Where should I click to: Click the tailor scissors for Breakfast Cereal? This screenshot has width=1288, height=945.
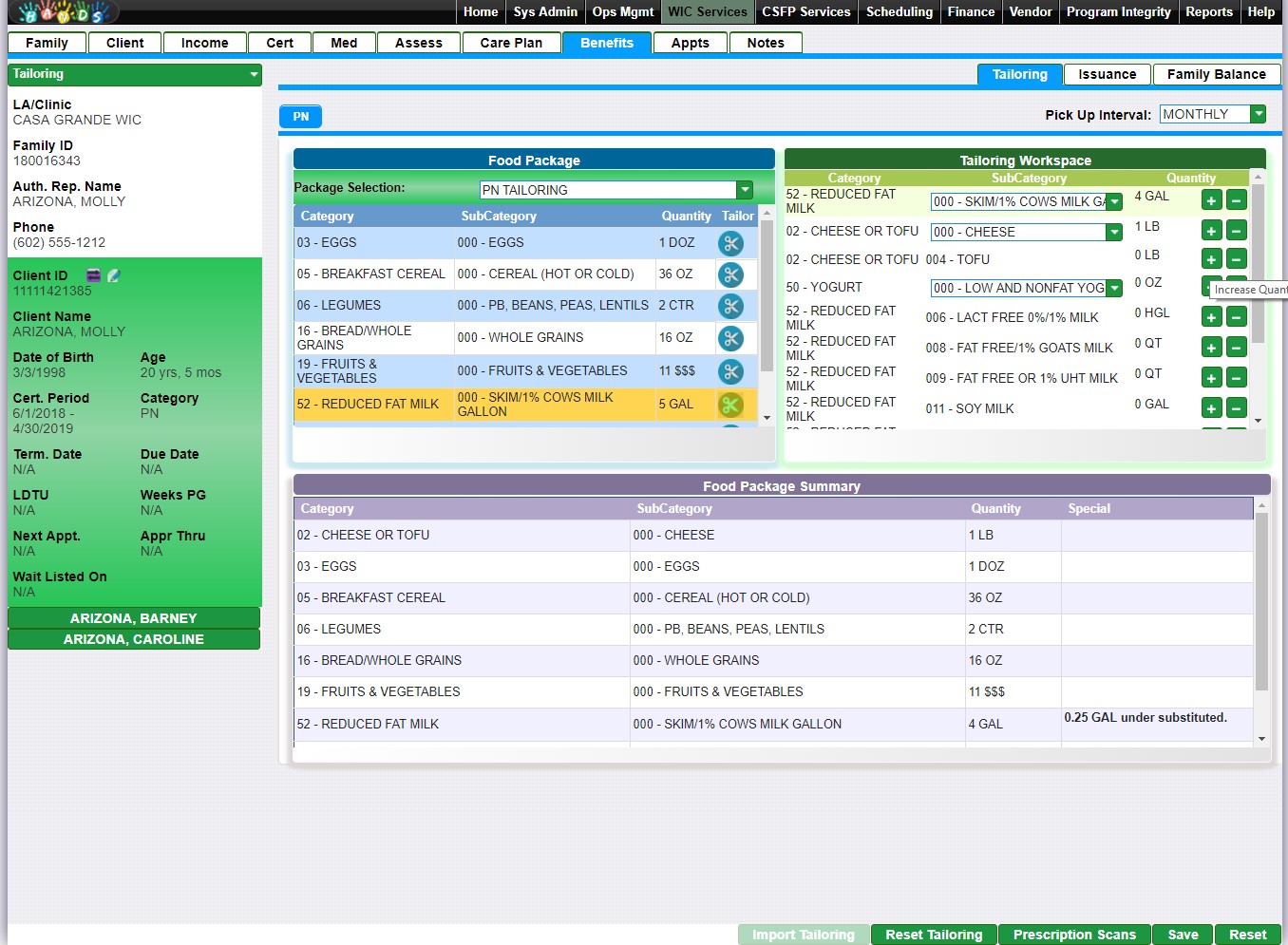coord(729,274)
